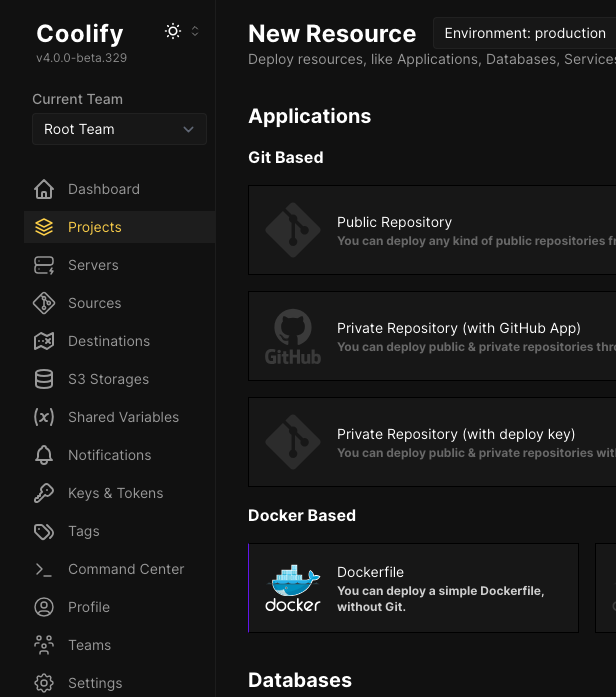Open the Environment: production selector
The width and height of the screenshot is (616, 697).
tap(525, 33)
